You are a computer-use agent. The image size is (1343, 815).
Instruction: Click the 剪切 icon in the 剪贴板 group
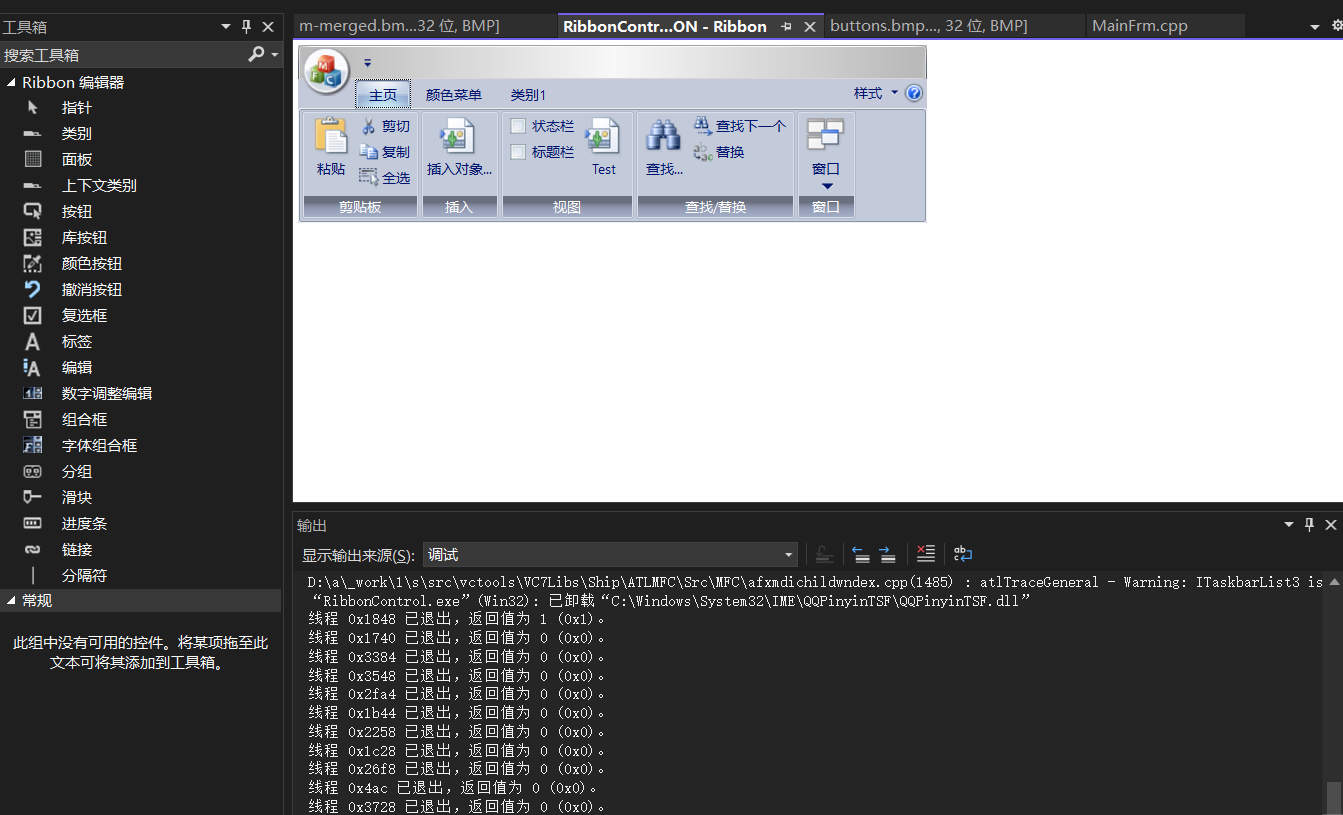tap(370, 126)
